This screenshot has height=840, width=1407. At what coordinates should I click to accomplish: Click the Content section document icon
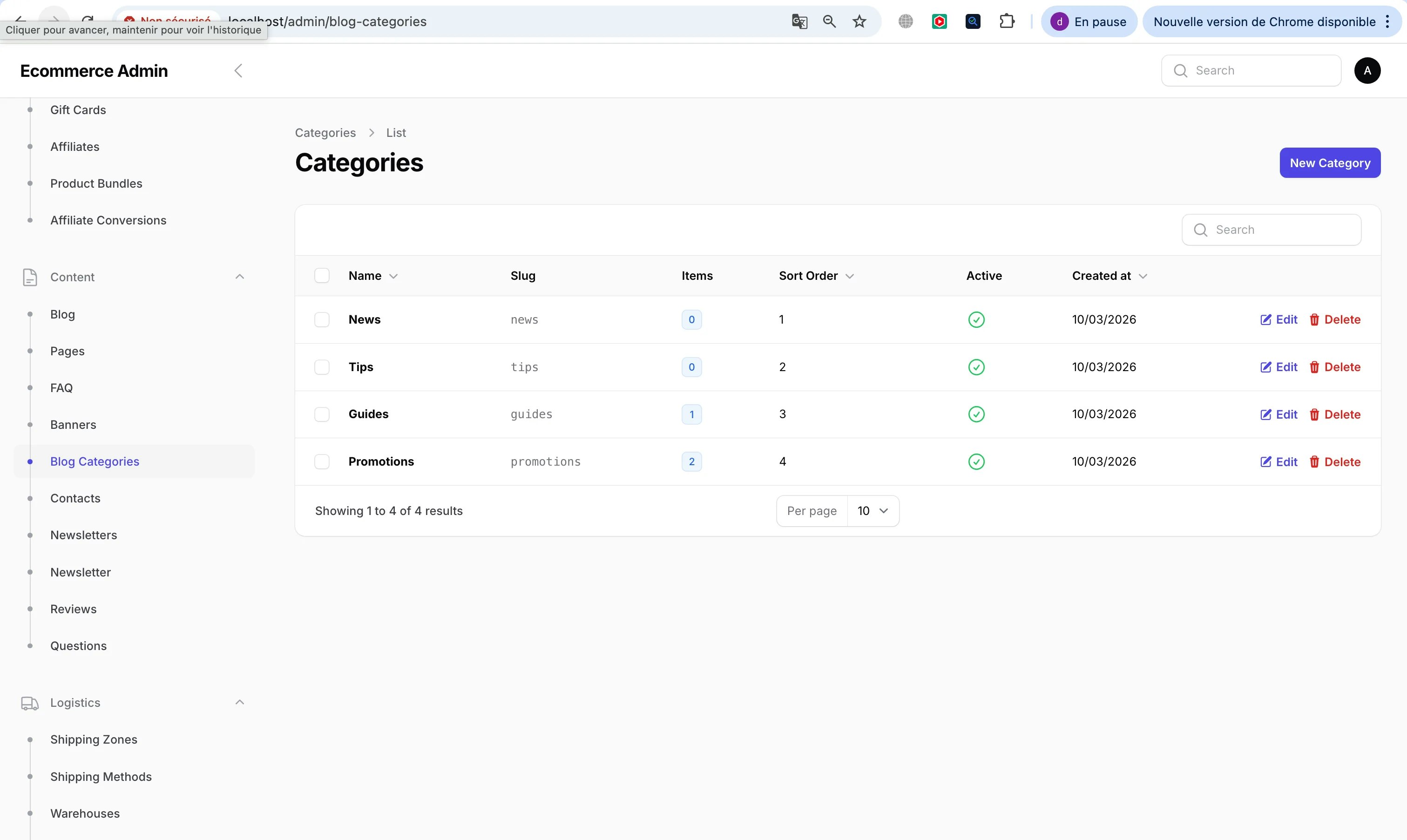(x=29, y=278)
